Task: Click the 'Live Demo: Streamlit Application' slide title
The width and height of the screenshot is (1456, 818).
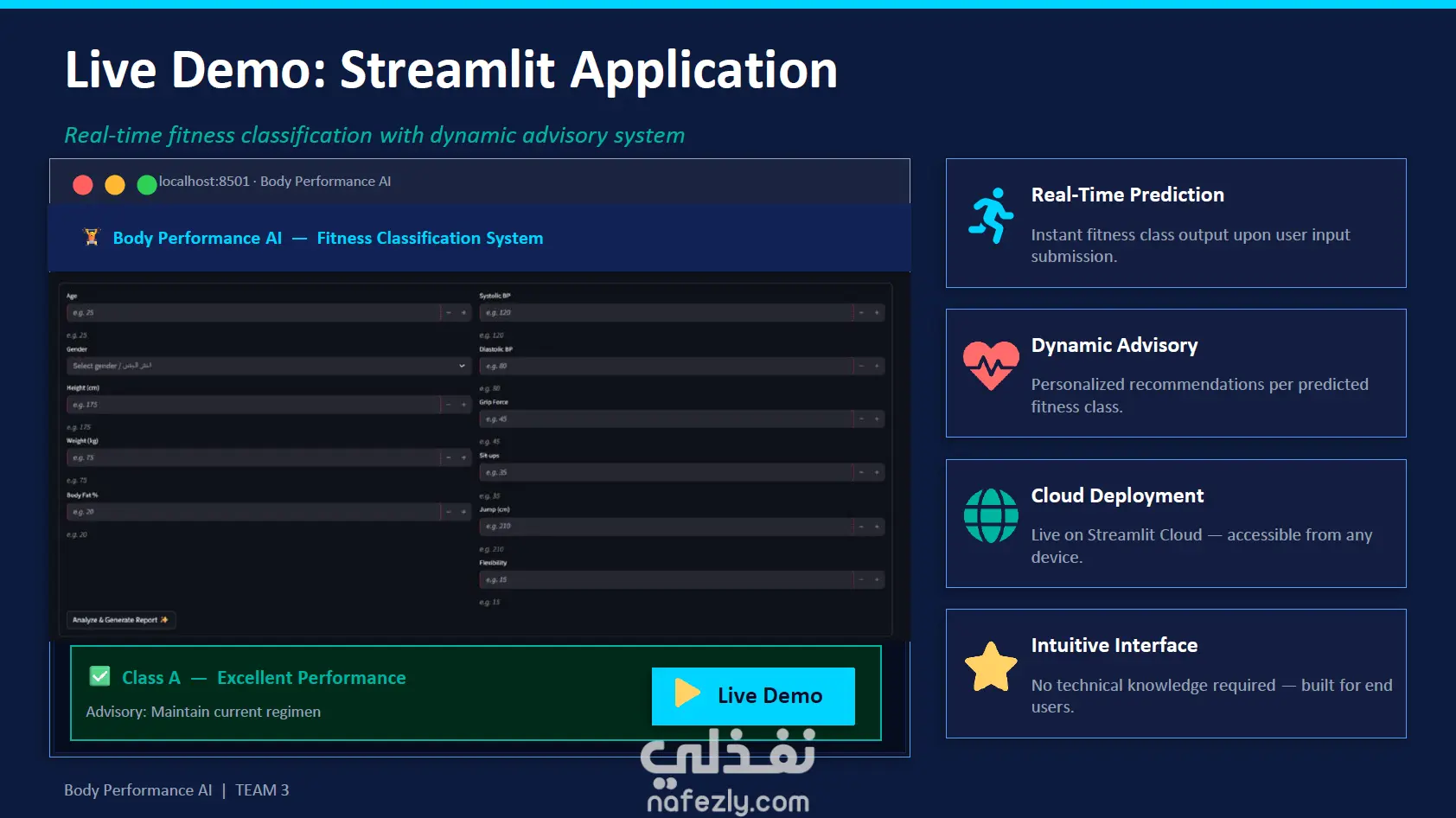Action: point(451,69)
